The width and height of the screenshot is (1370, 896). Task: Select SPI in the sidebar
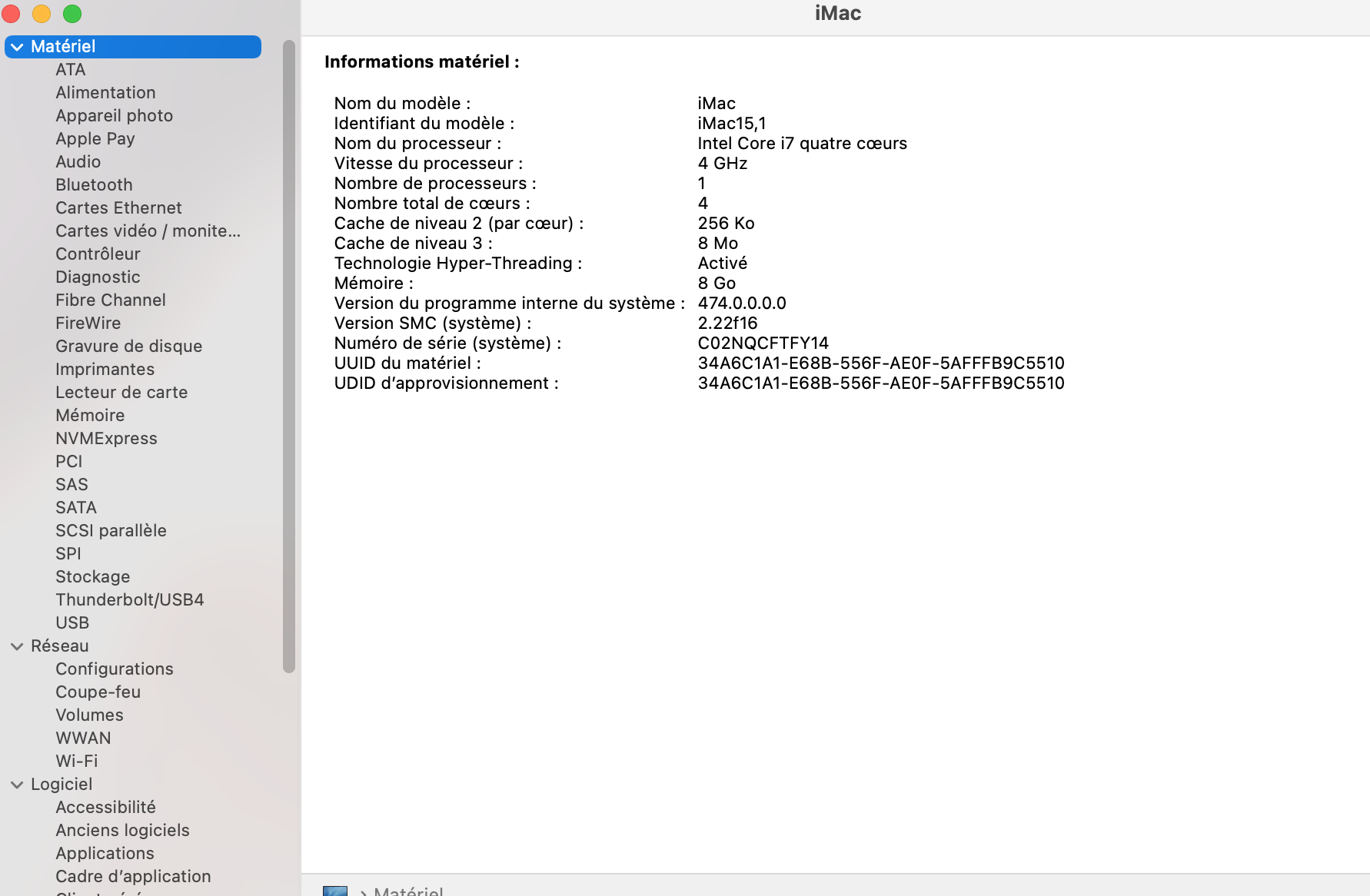point(68,554)
